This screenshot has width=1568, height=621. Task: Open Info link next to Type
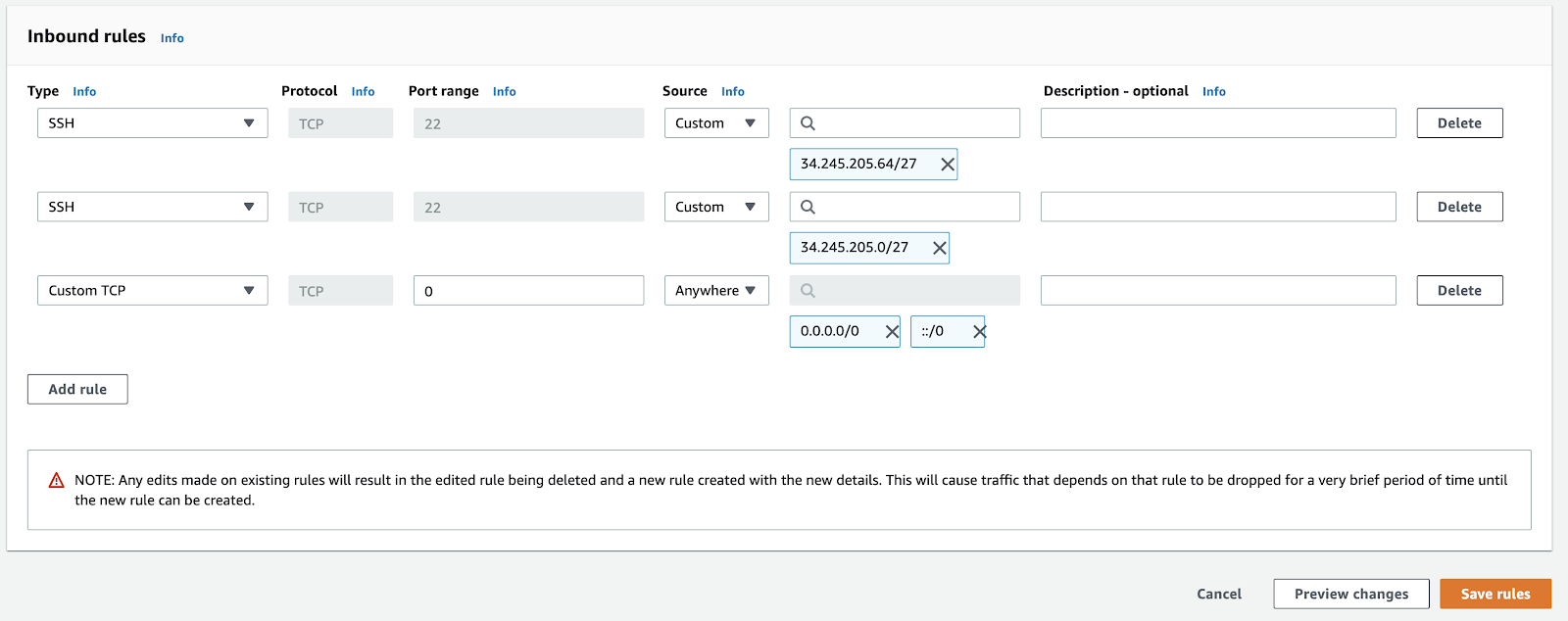[x=84, y=91]
